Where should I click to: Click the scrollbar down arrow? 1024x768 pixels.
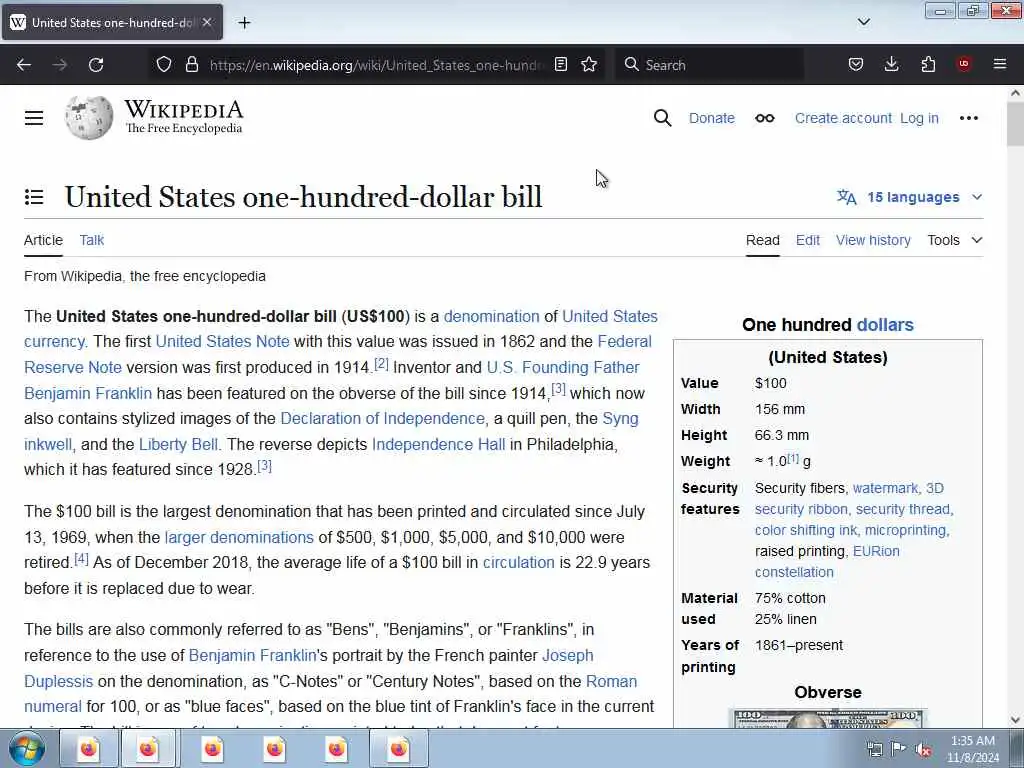(1015, 720)
